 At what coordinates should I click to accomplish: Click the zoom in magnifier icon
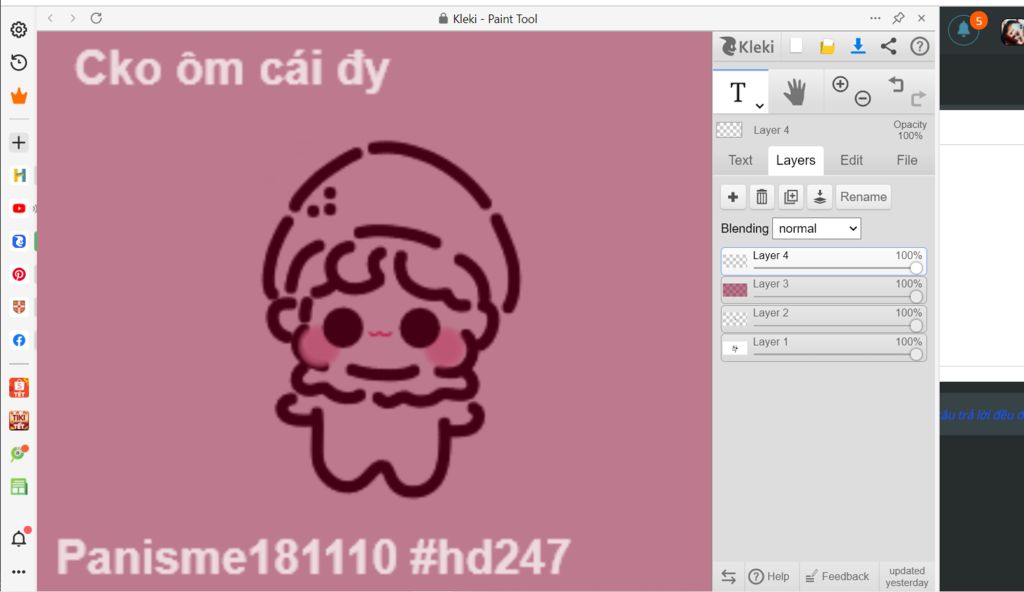coord(840,84)
